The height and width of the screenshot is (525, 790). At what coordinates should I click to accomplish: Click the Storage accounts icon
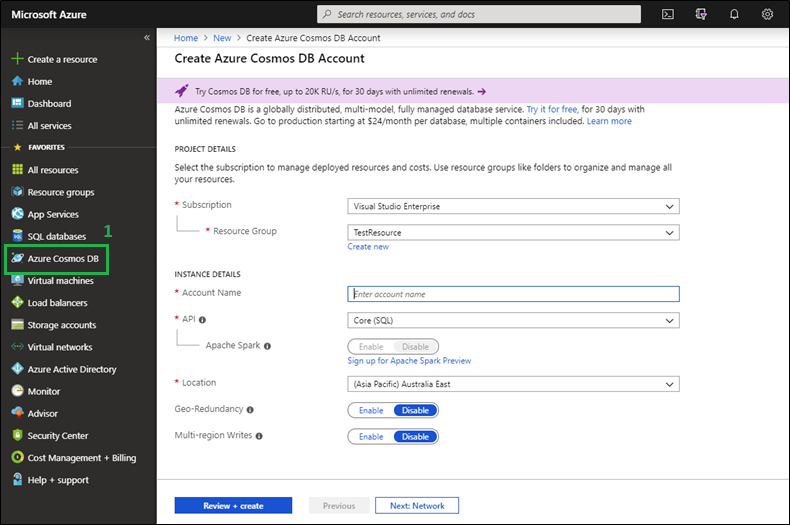(17, 324)
